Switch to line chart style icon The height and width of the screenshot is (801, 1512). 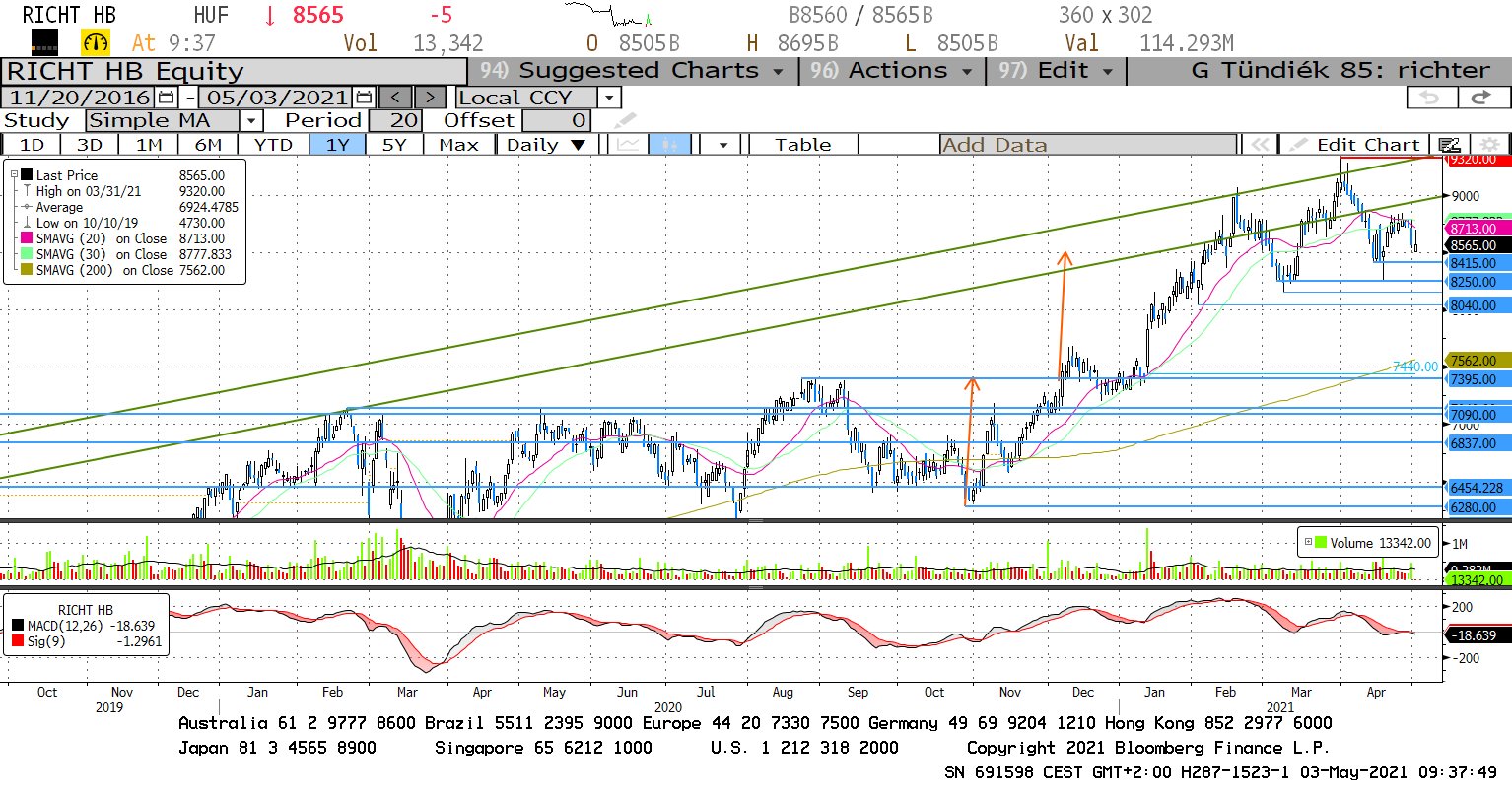coord(628,145)
